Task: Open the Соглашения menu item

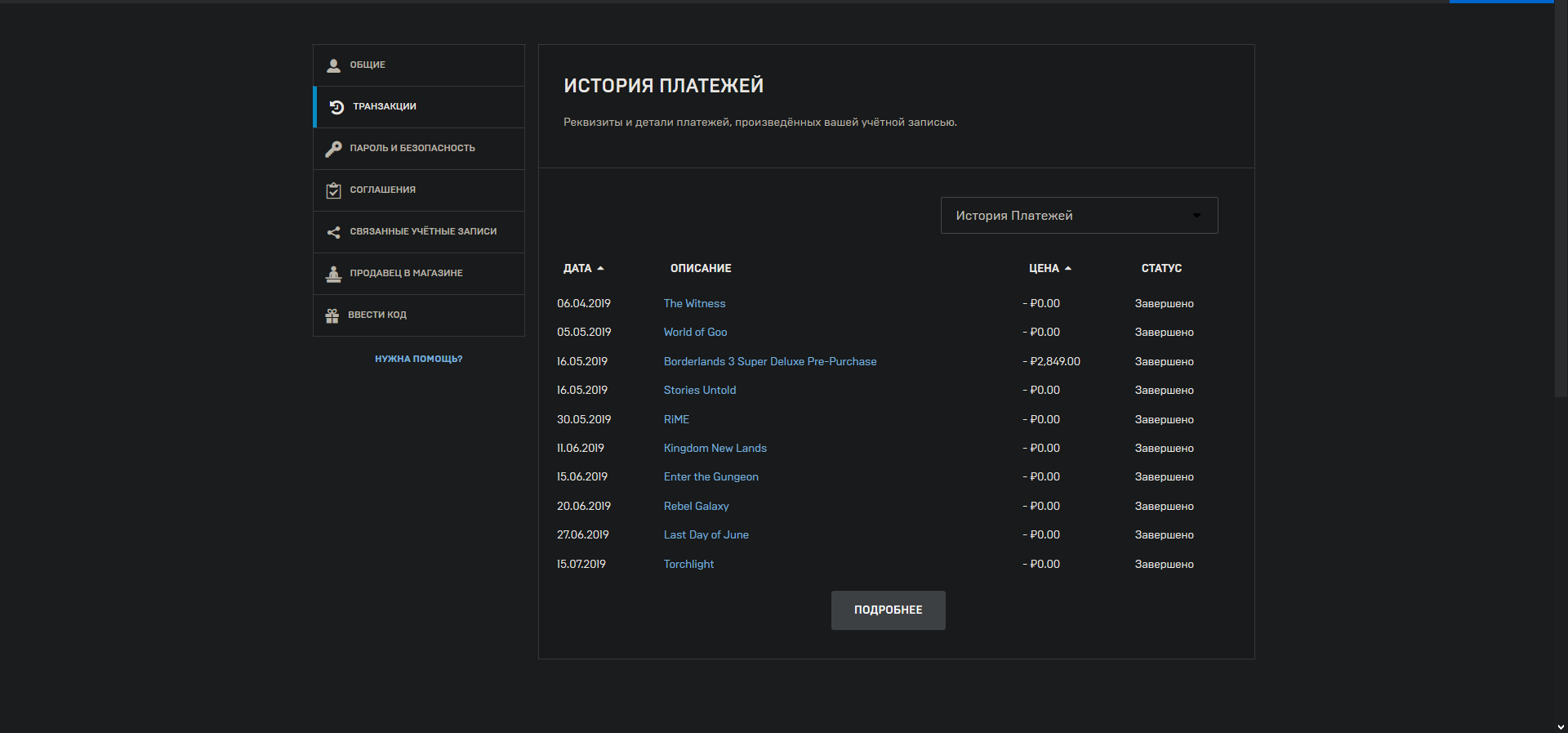Action: point(383,190)
